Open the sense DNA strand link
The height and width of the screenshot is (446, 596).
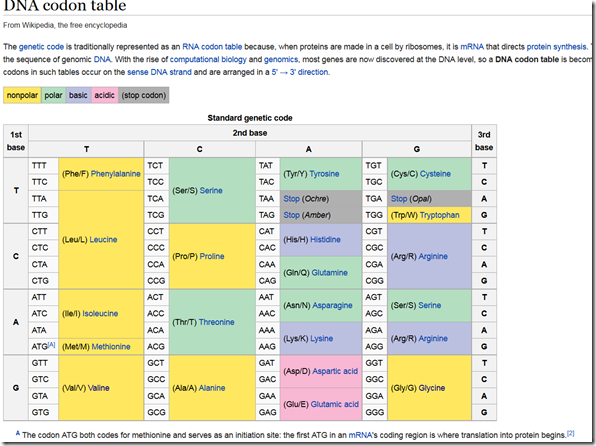pyautogui.click(x=159, y=72)
